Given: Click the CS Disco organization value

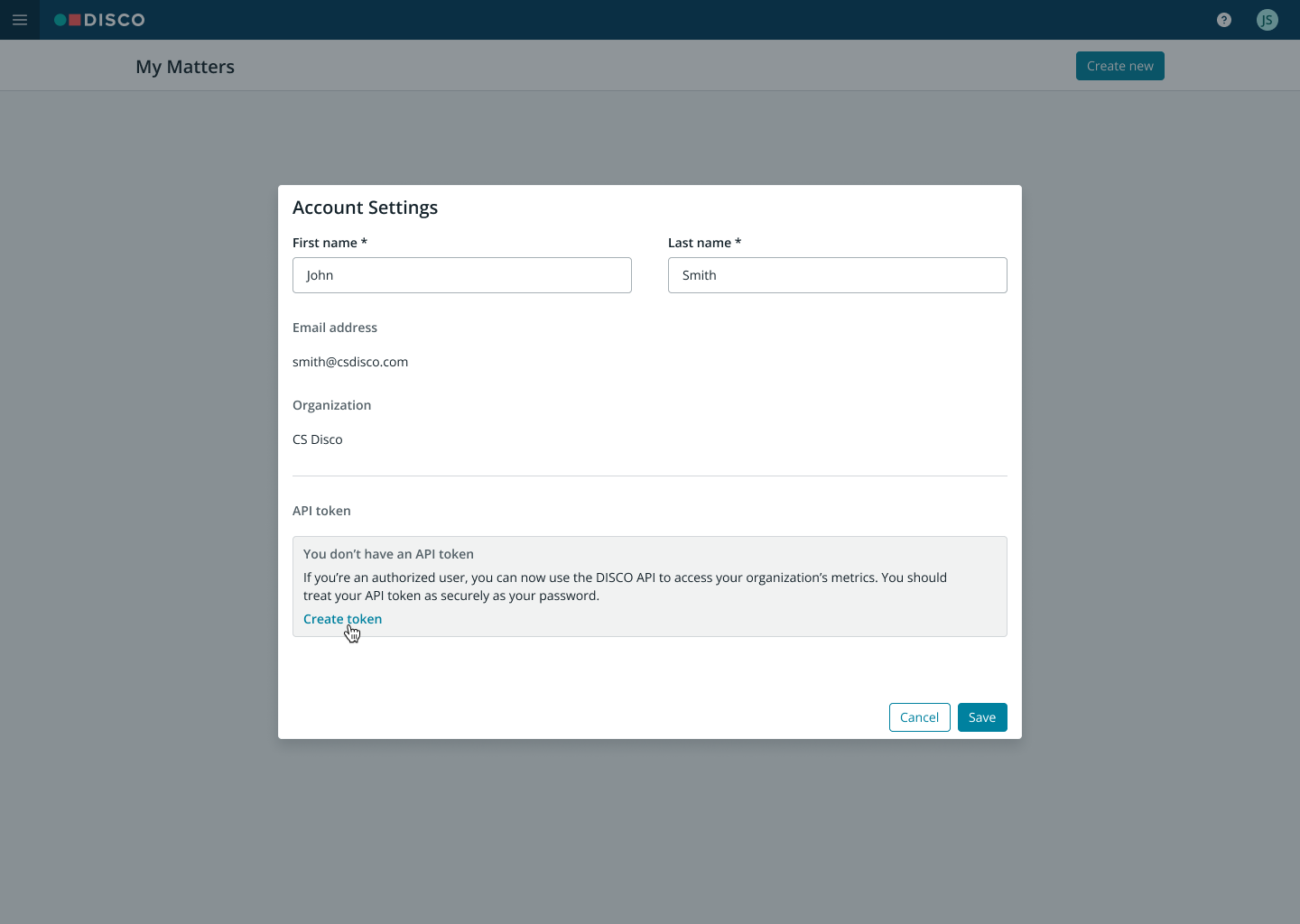Looking at the screenshot, I should click(x=318, y=439).
